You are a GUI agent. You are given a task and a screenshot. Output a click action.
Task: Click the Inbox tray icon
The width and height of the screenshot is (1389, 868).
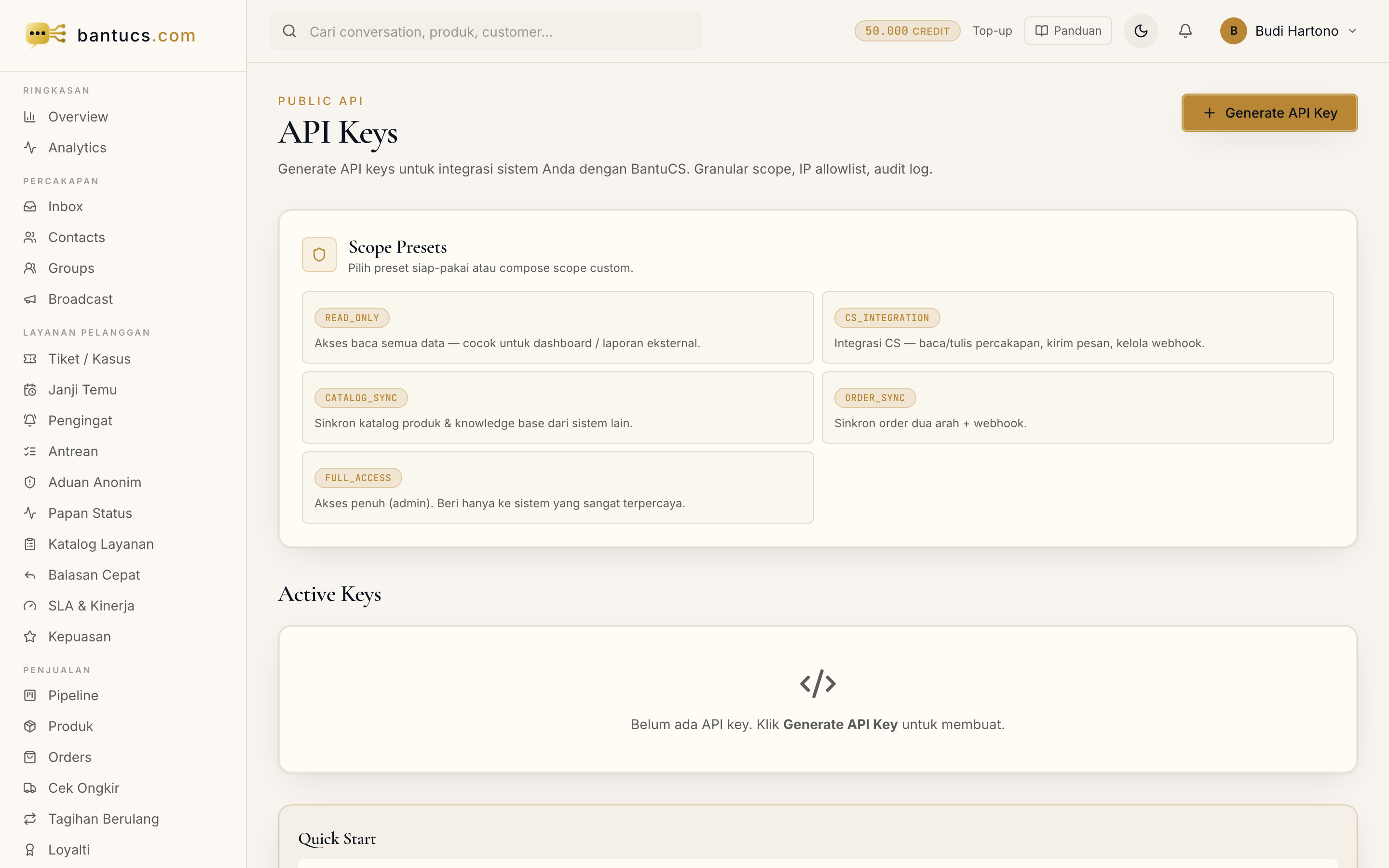coord(30,206)
